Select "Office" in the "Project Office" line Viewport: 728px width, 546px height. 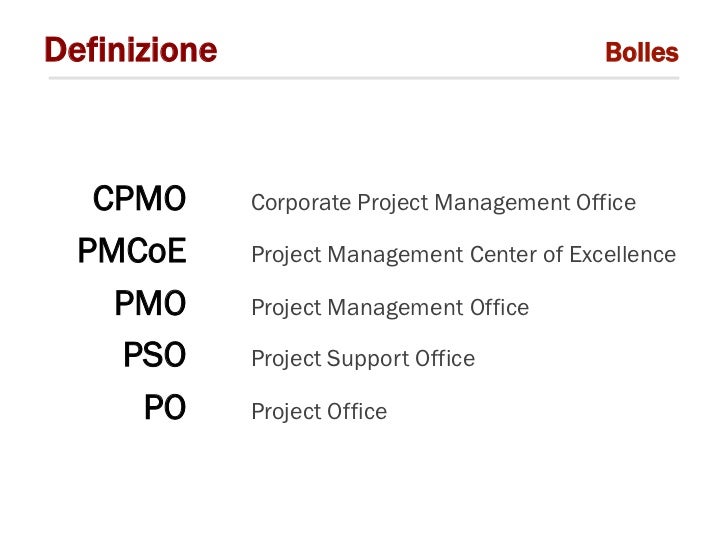point(357,411)
